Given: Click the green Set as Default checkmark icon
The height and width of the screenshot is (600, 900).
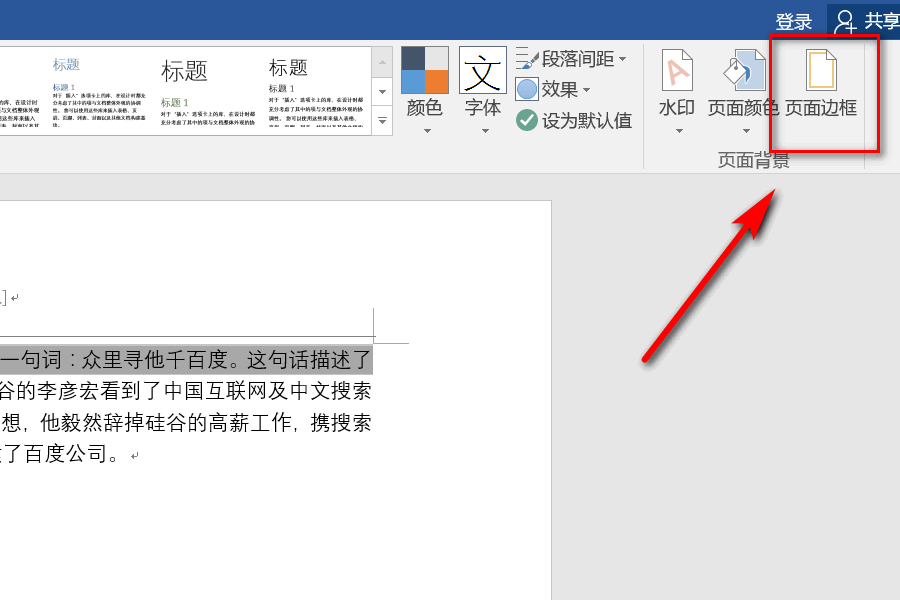Looking at the screenshot, I should pyautogui.click(x=526, y=121).
